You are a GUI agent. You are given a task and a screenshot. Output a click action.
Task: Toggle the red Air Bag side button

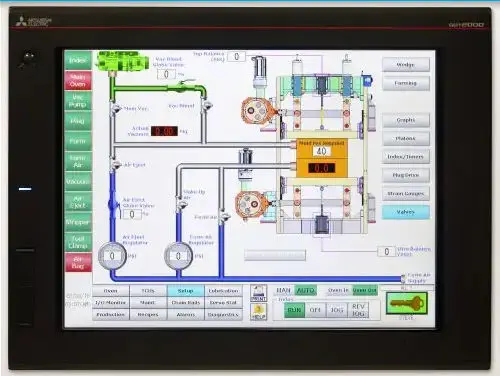[x=78, y=262]
